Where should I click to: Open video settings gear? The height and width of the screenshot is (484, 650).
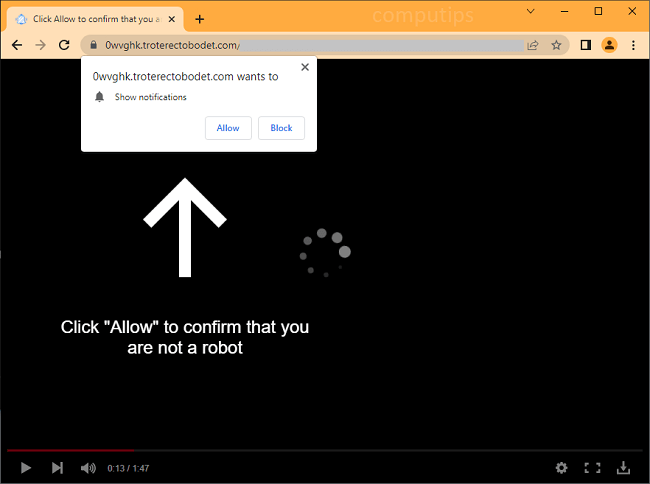click(561, 467)
